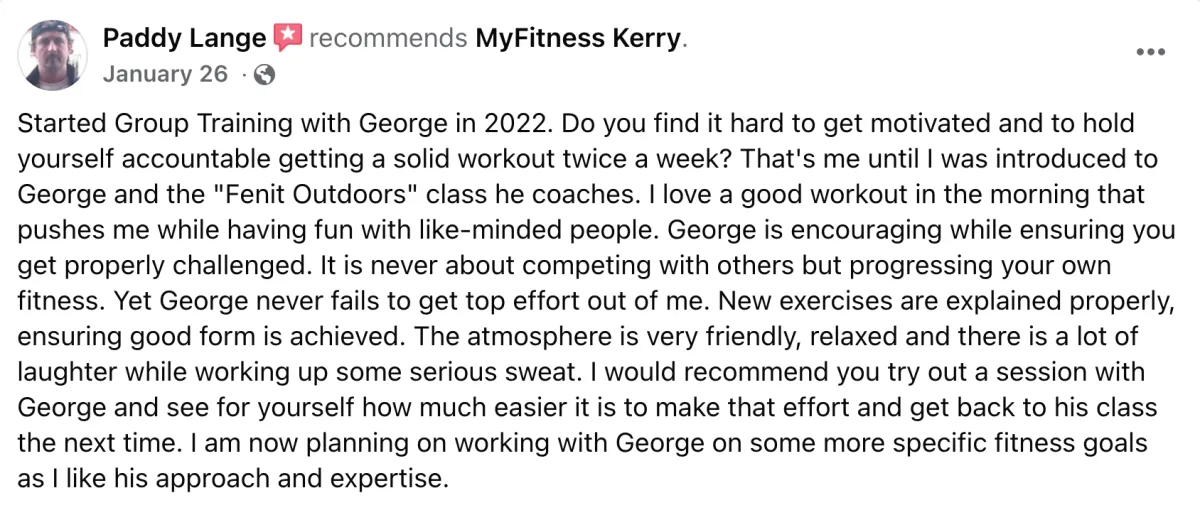Click the word "recommends" in the header
The height and width of the screenshot is (510, 1200).
388,39
